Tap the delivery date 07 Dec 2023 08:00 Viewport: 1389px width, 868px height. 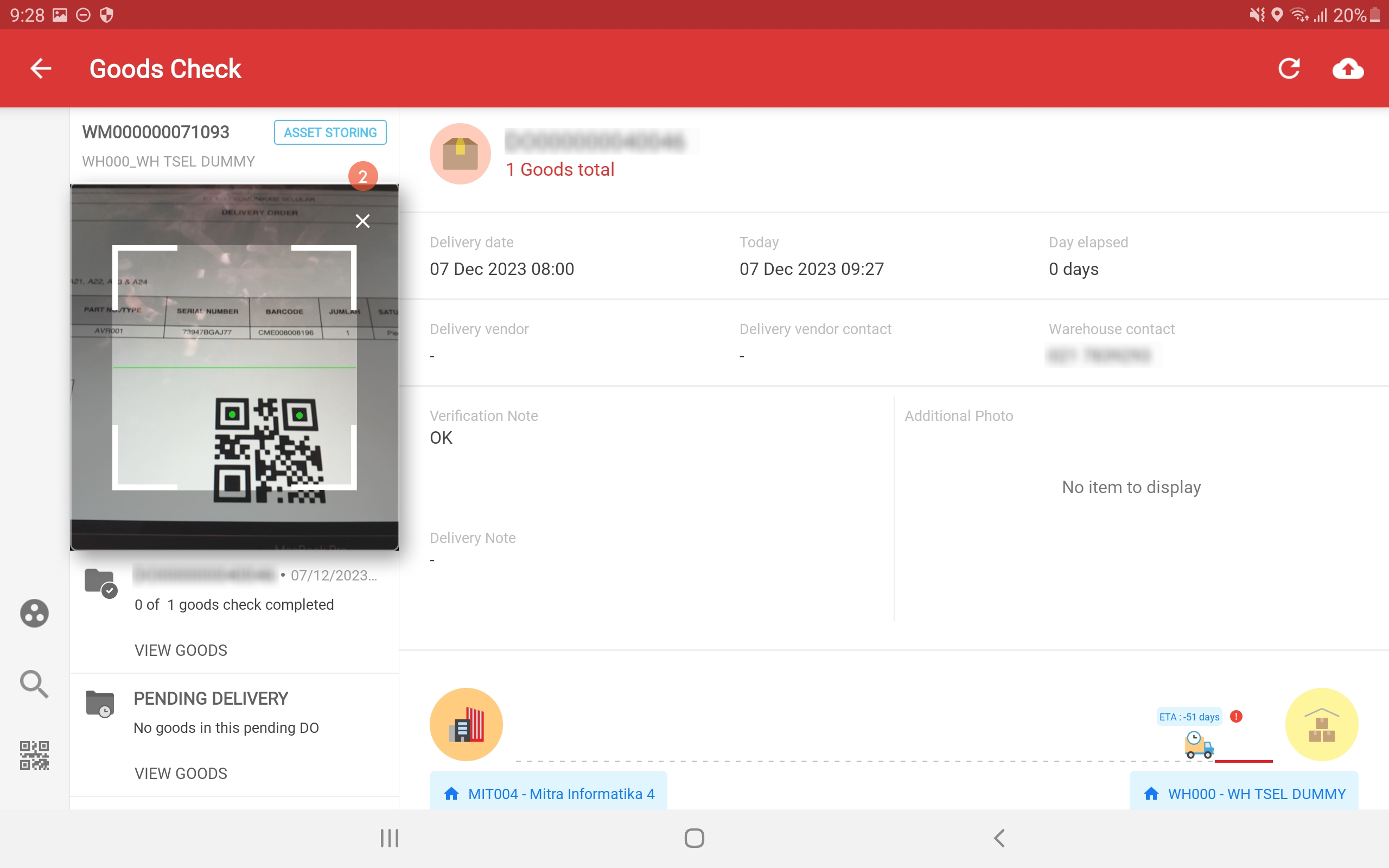click(x=502, y=269)
